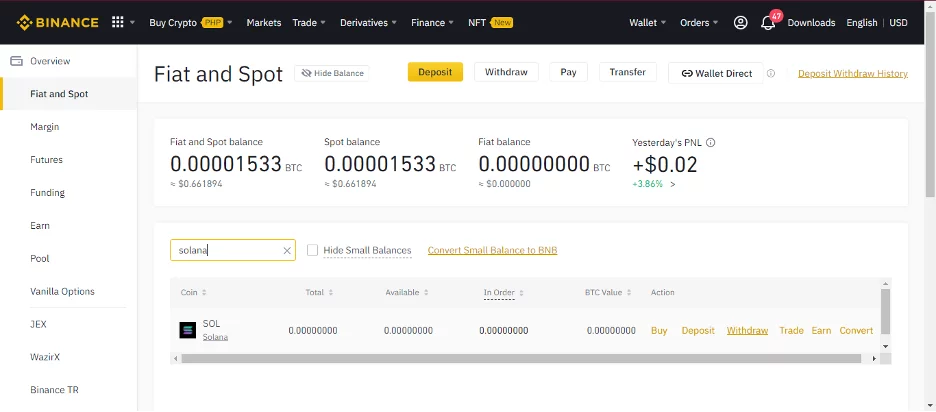Click the Yesterday's PNL info icon
The image size is (936, 412).
point(710,143)
